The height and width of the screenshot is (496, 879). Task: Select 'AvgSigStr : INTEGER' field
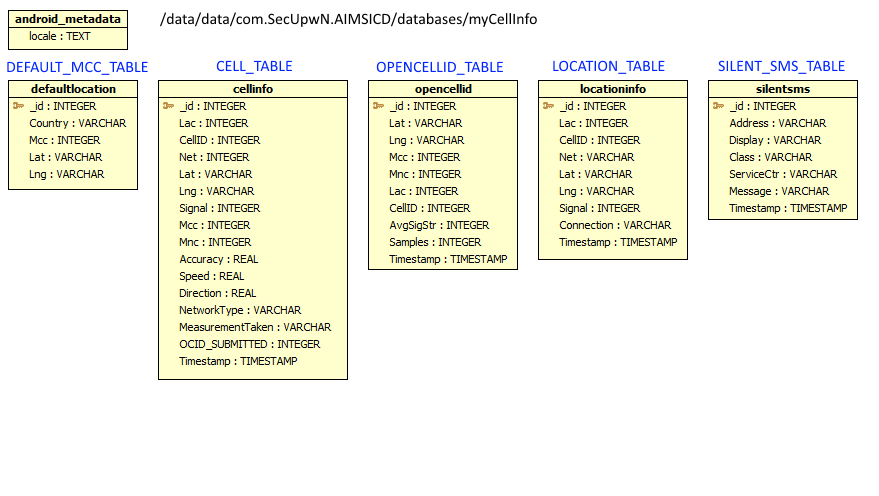(x=439, y=225)
